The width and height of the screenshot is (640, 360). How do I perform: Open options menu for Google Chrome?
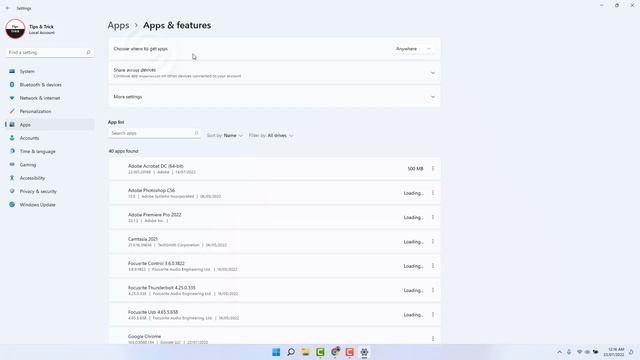(433, 338)
